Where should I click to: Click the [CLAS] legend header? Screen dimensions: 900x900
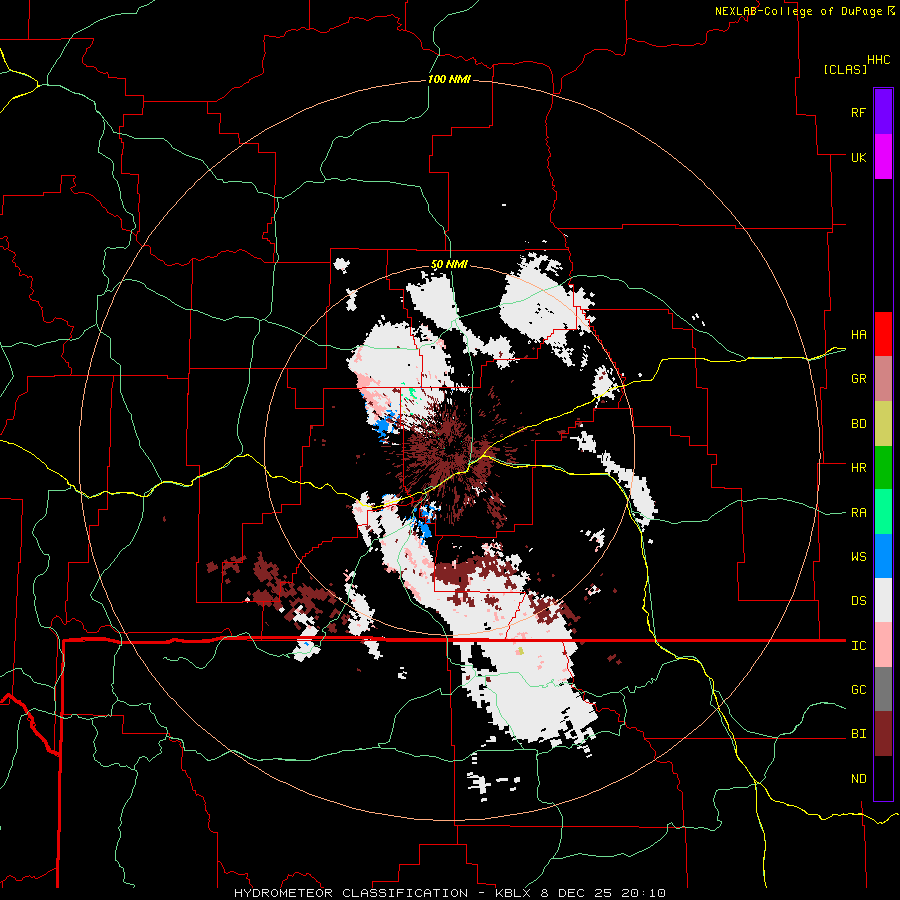click(x=845, y=69)
